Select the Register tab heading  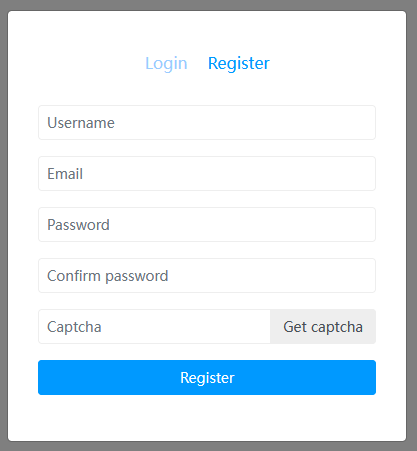pos(239,63)
